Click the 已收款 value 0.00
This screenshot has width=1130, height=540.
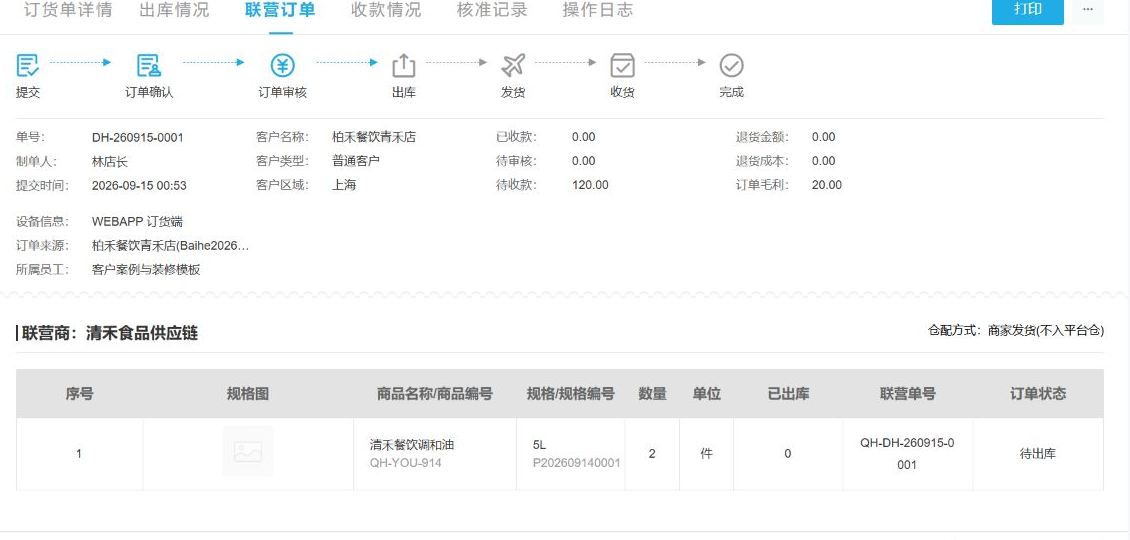click(x=584, y=138)
